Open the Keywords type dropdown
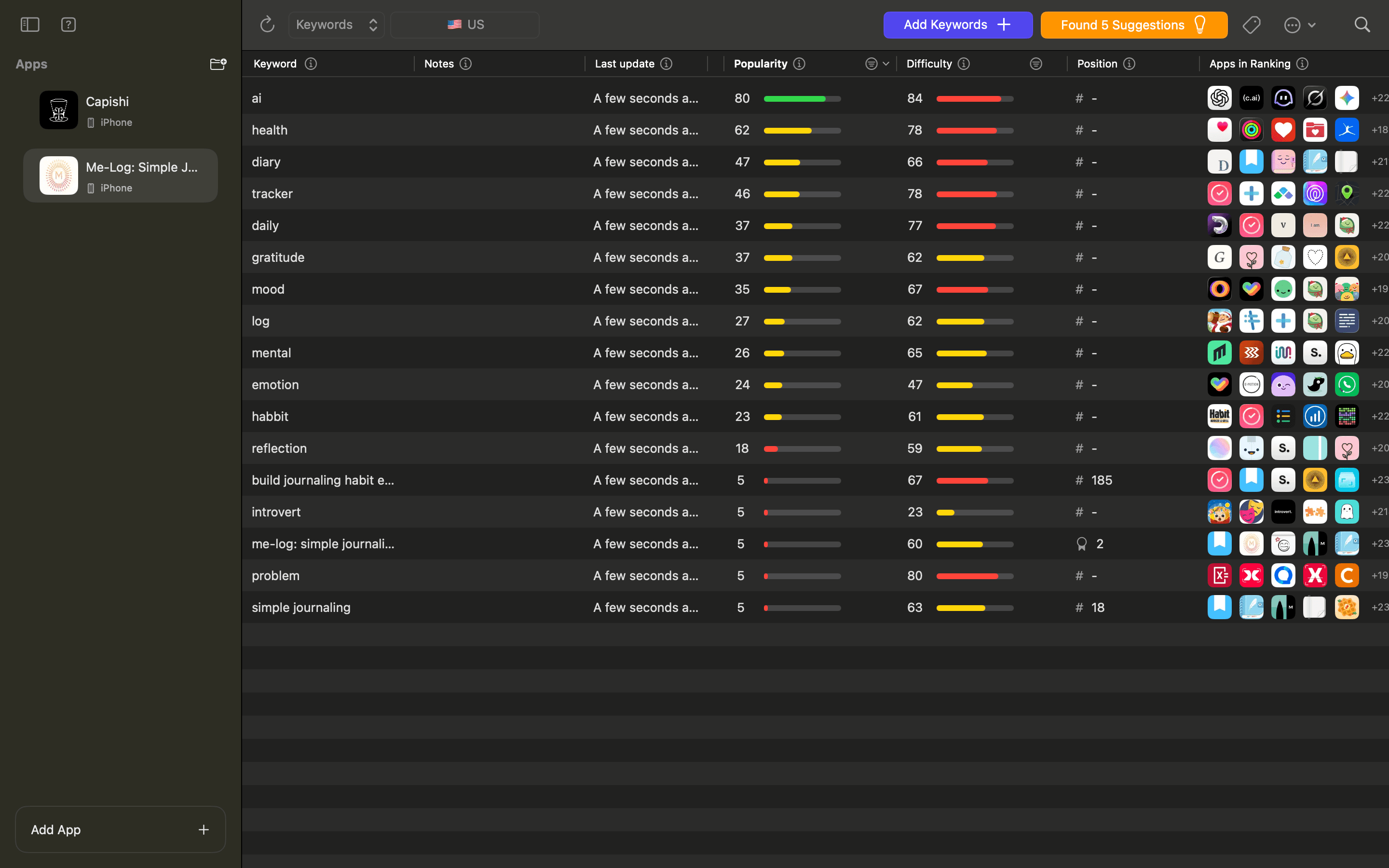 click(x=336, y=25)
